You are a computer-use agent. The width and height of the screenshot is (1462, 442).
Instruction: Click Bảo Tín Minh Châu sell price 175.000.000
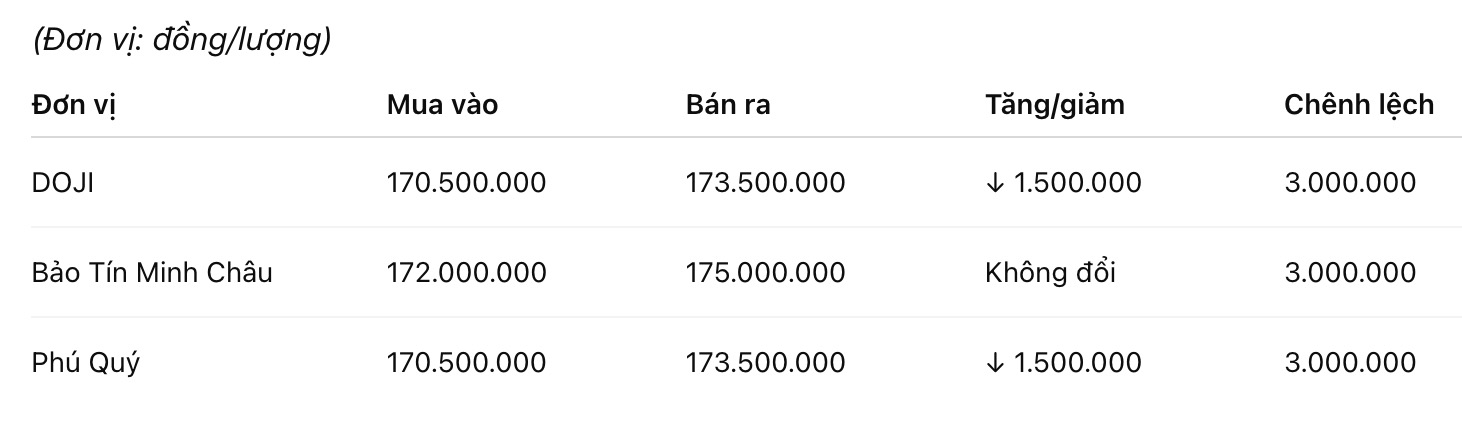pyautogui.click(x=765, y=273)
